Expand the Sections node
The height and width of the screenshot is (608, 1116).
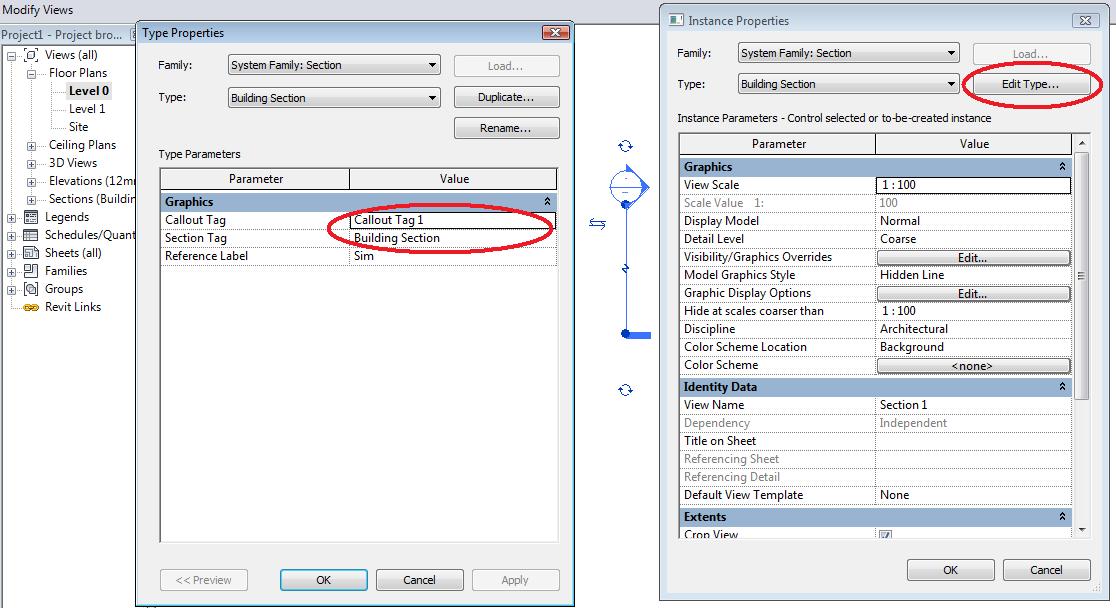pyautogui.click(x=31, y=200)
